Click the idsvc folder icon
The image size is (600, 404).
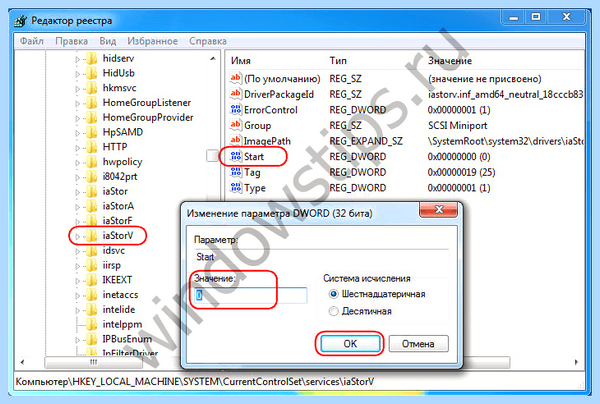[x=91, y=251]
